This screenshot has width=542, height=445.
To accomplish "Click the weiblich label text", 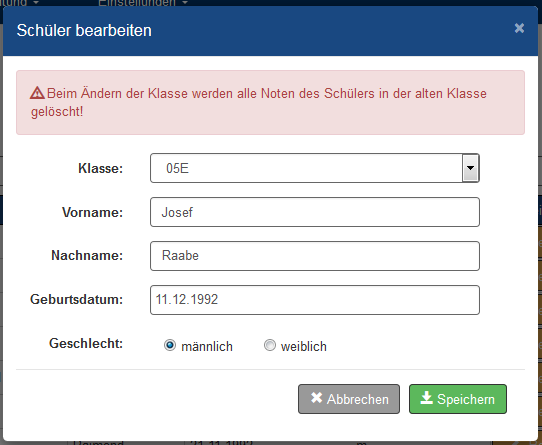I will click(x=303, y=346).
